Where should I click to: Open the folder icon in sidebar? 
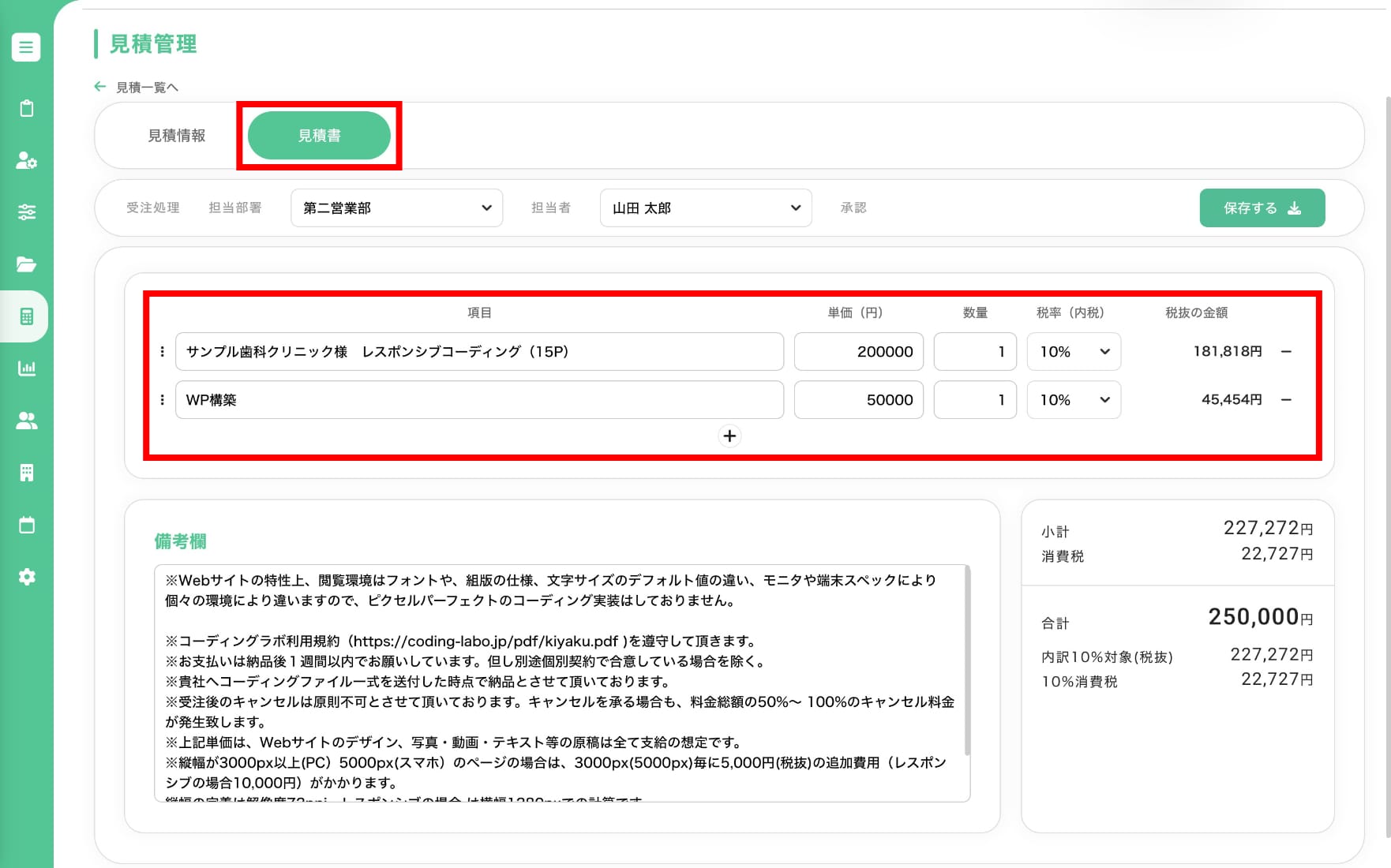coord(27,264)
